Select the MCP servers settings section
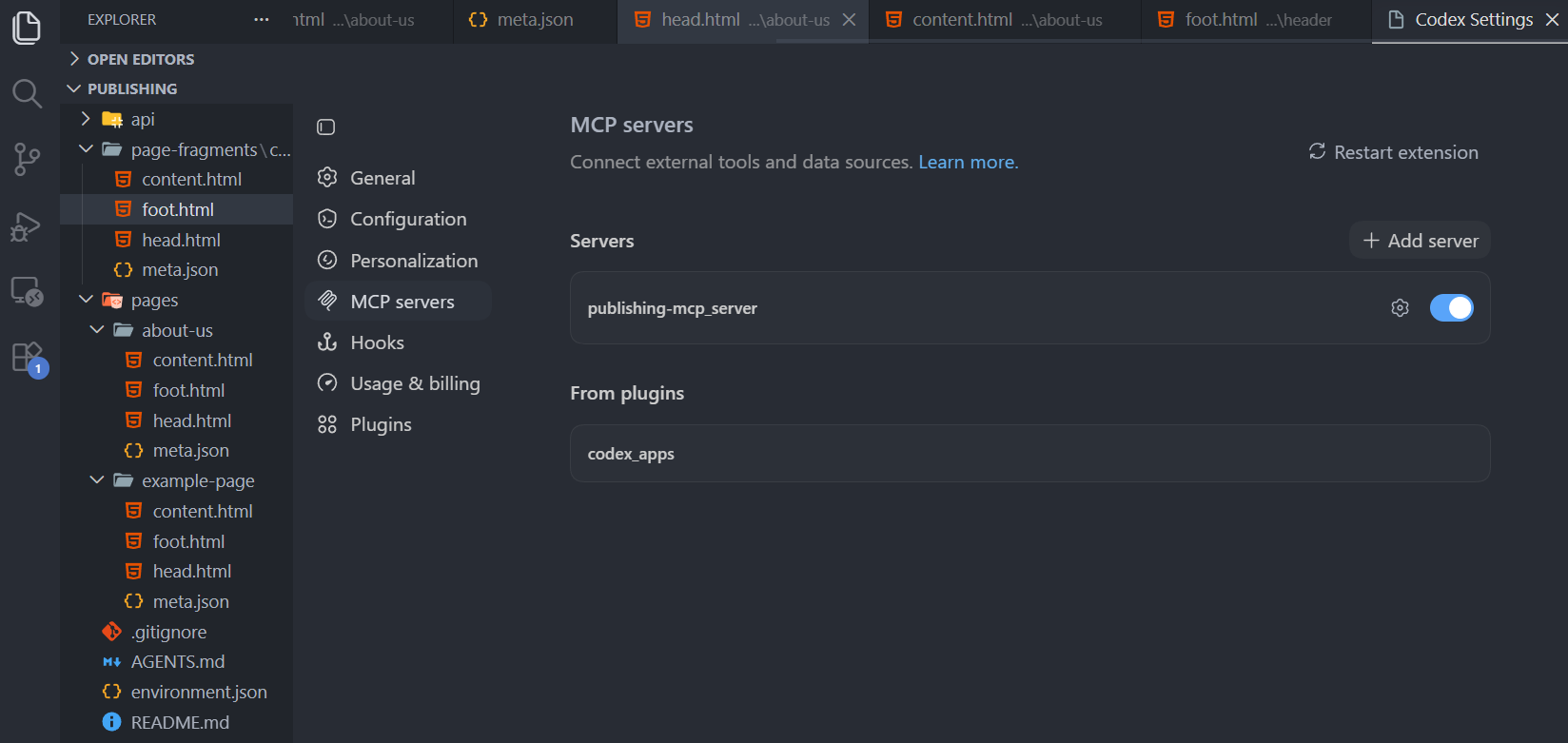The height and width of the screenshot is (743, 1568). tap(398, 302)
